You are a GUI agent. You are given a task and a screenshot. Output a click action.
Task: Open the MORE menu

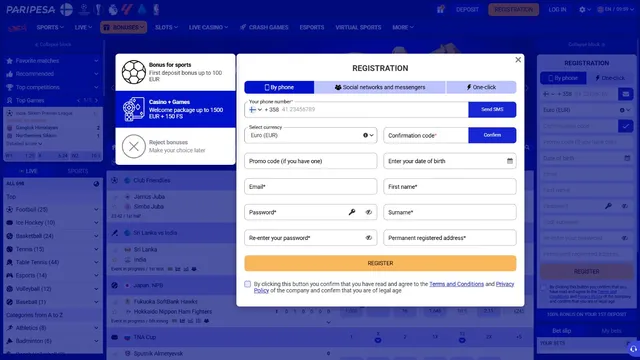coord(403,27)
